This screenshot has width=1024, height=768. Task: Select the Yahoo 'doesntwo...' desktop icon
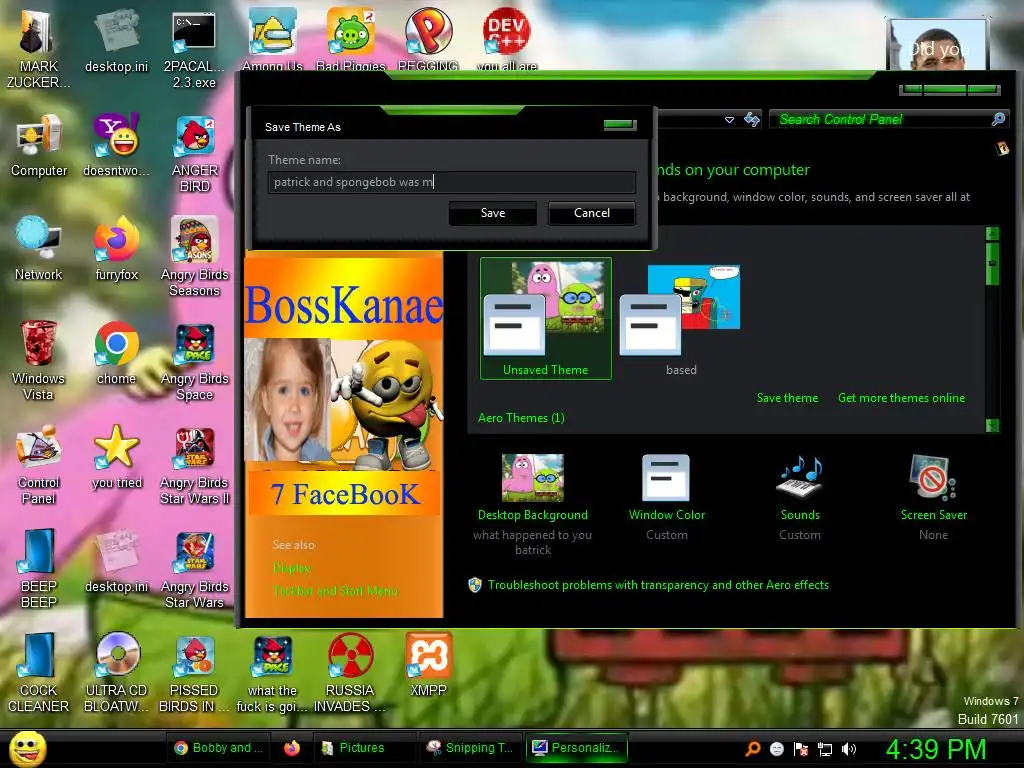click(x=116, y=145)
